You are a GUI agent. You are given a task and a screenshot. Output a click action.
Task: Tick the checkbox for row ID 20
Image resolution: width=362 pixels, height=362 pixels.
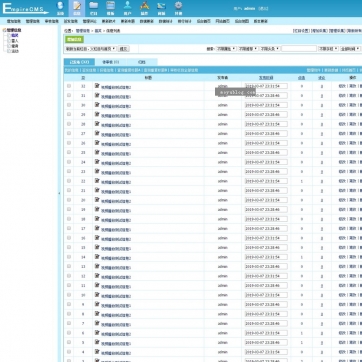coord(69,200)
